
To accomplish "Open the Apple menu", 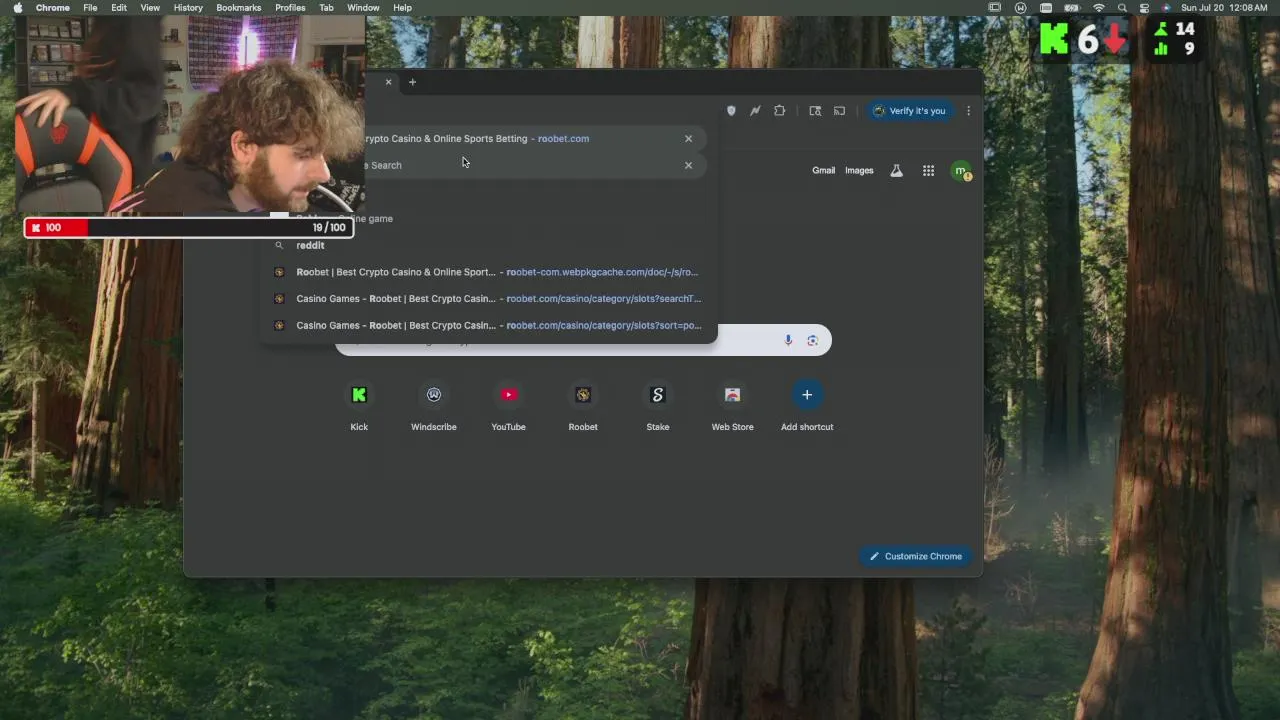I will [17, 8].
